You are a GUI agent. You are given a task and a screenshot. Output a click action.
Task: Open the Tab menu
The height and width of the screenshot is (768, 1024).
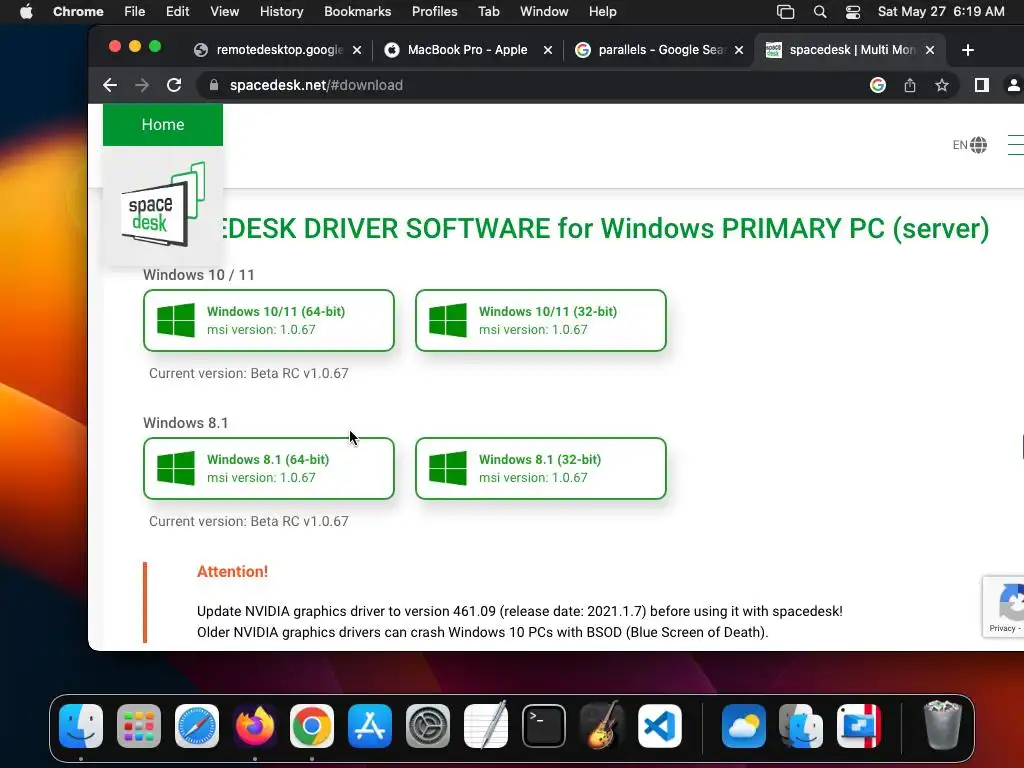488,12
